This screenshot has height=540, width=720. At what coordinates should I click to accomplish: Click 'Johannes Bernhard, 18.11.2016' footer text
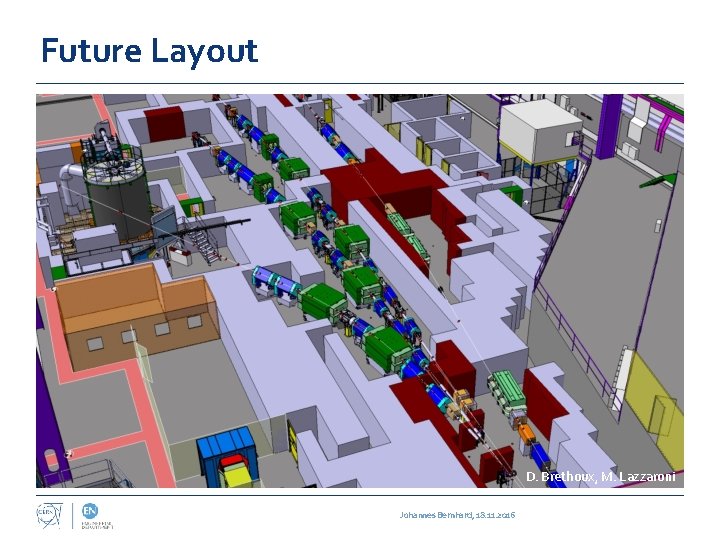(x=457, y=515)
